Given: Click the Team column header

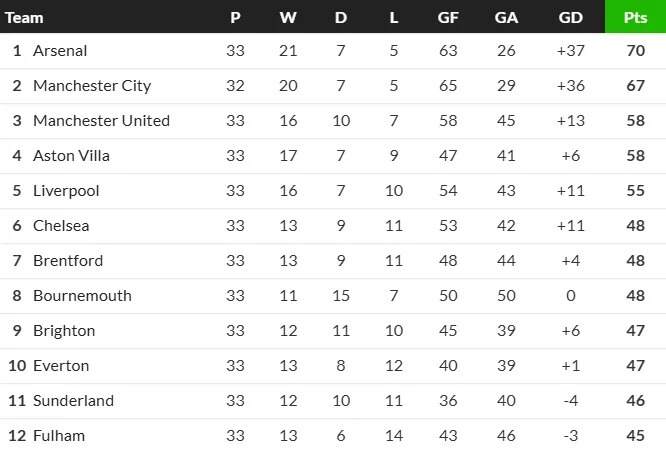Looking at the screenshot, I should click(24, 17).
